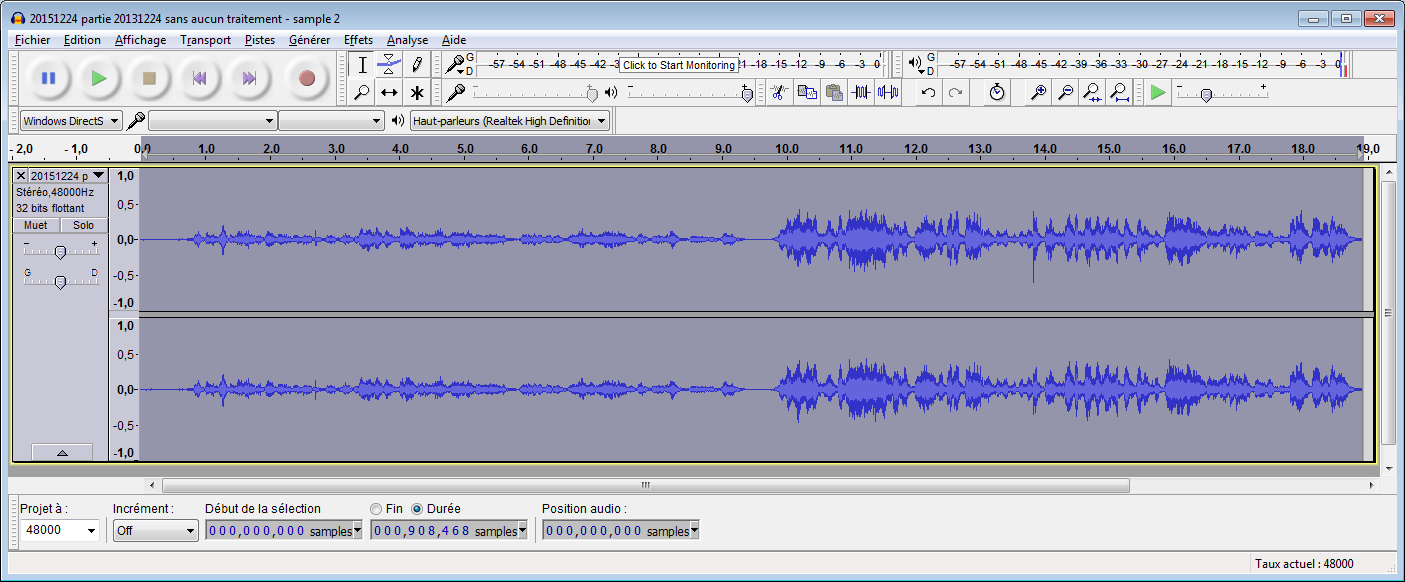Open units dropdown for Position audio
The height and width of the screenshot is (582, 1405).
(694, 531)
